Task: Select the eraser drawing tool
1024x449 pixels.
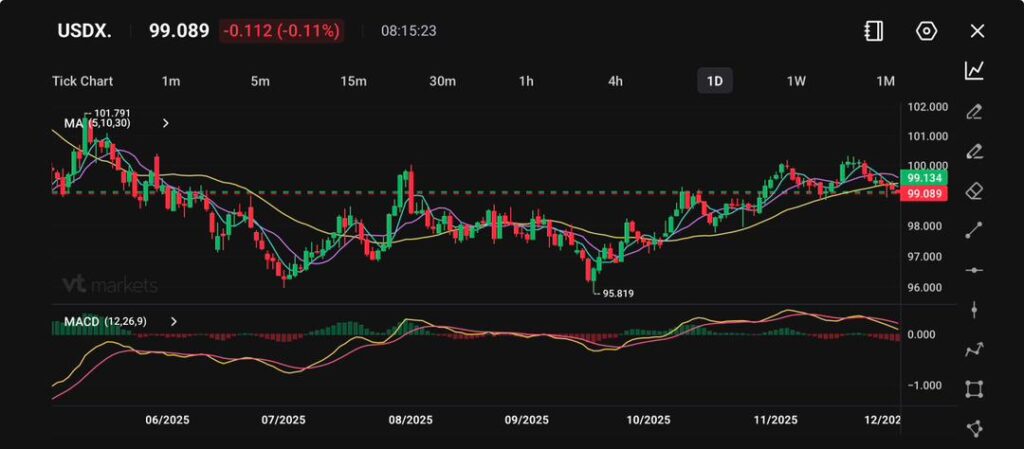Action: click(974, 191)
